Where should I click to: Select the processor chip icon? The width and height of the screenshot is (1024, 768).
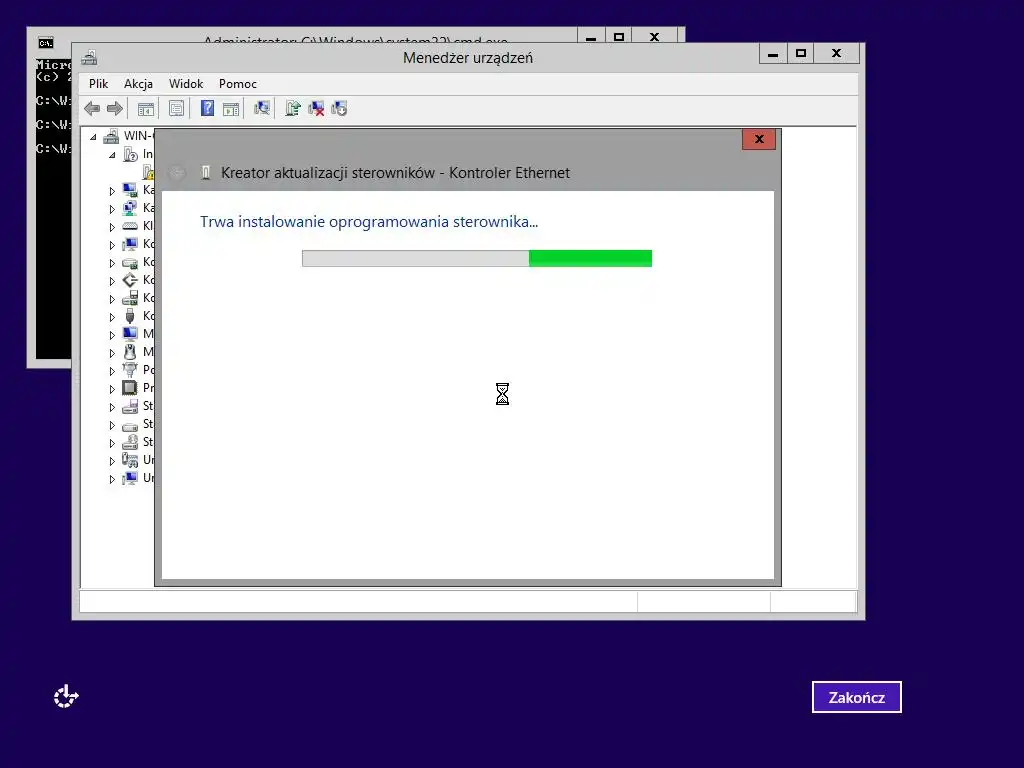[x=130, y=388]
